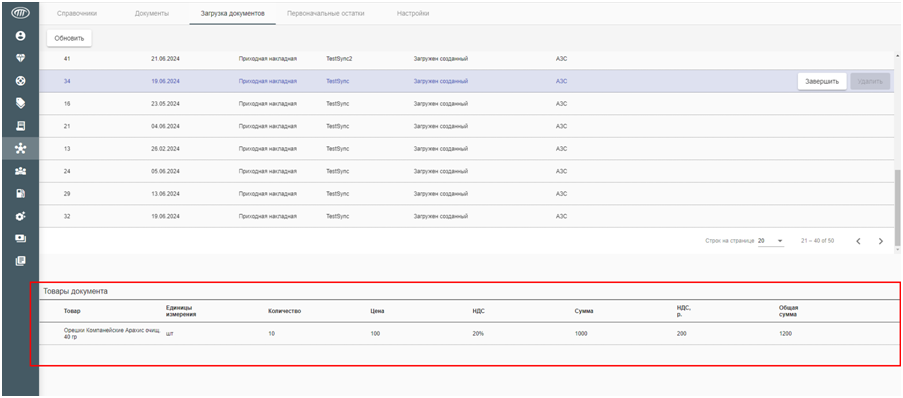
Task: Select row 41 dated 21.06.2024
Action: click(466, 59)
